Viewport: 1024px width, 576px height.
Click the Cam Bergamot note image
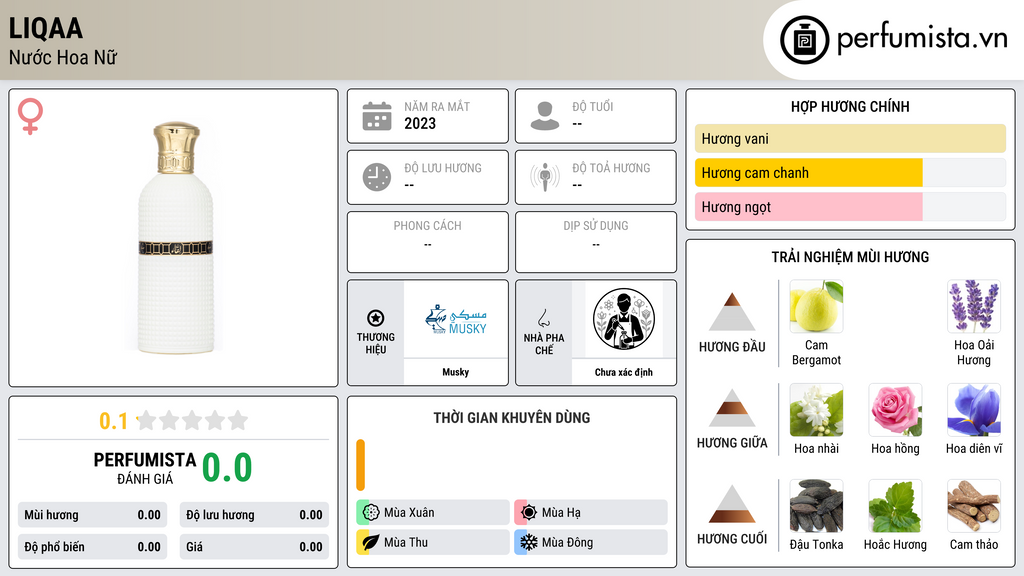pos(816,306)
